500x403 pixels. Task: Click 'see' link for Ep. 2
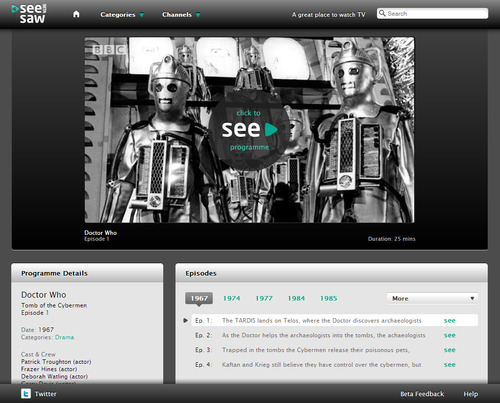[450, 335]
